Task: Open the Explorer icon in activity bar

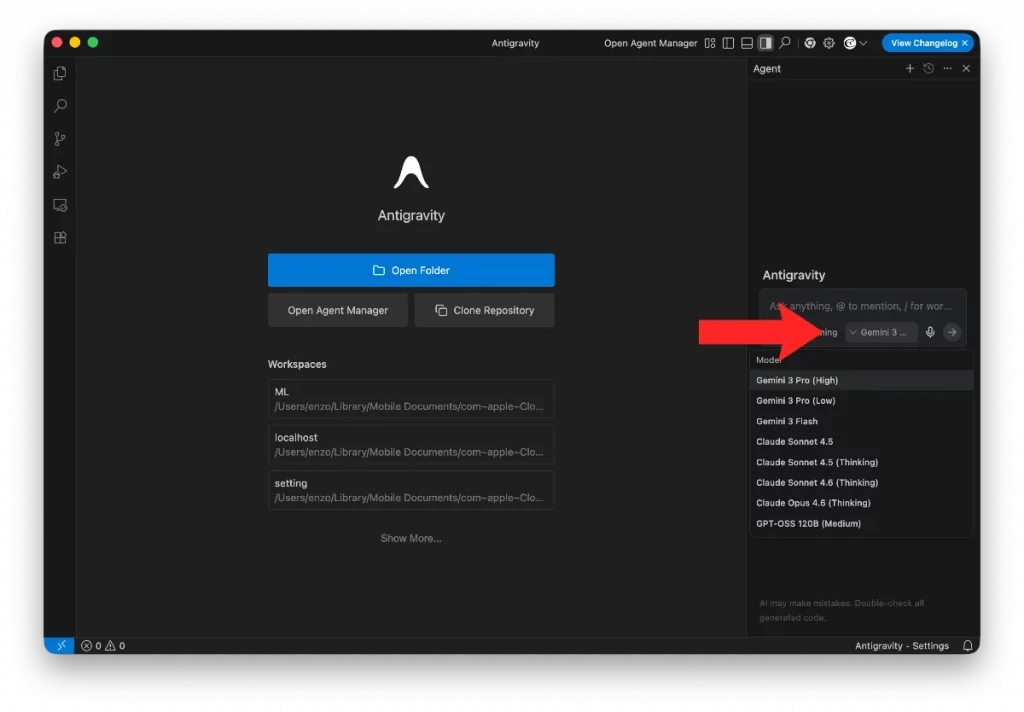Action: [60, 73]
